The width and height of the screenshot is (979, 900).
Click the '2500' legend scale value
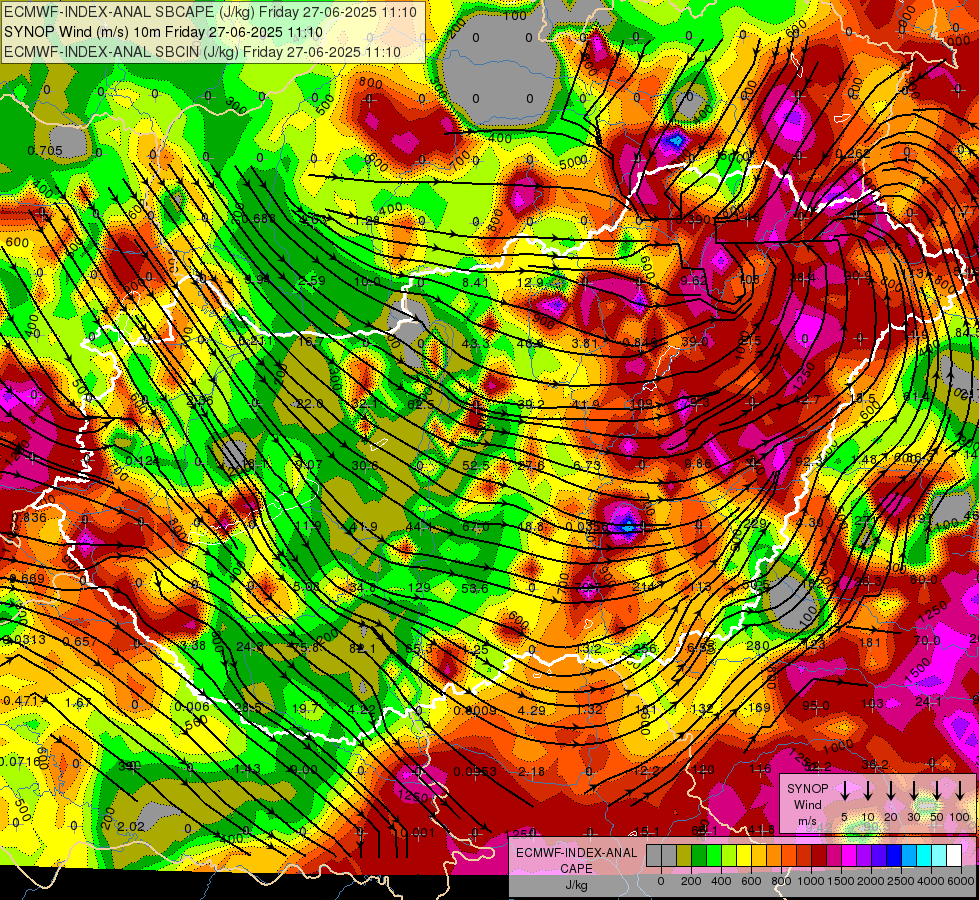900,881
